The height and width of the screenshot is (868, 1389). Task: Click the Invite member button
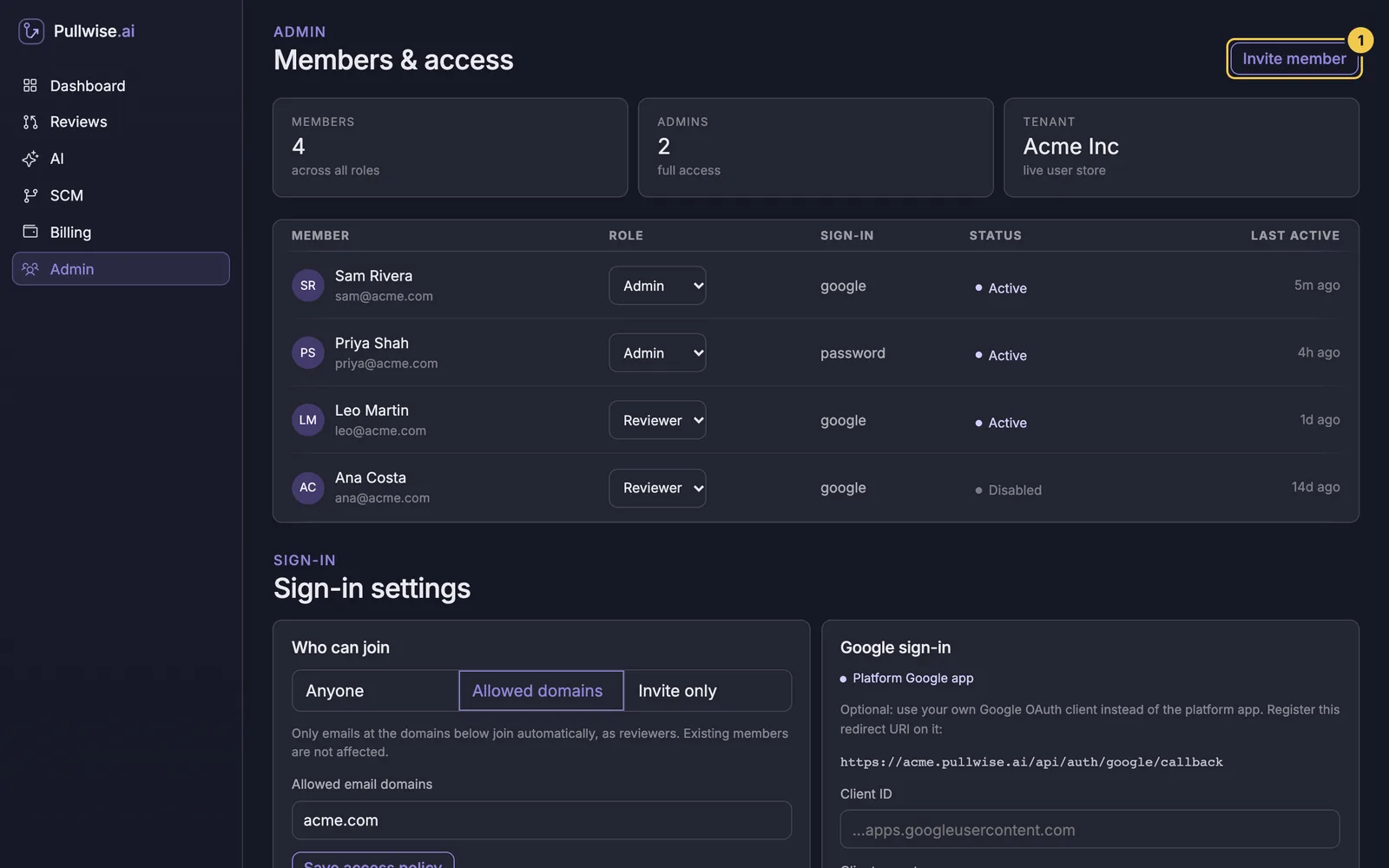click(1294, 59)
